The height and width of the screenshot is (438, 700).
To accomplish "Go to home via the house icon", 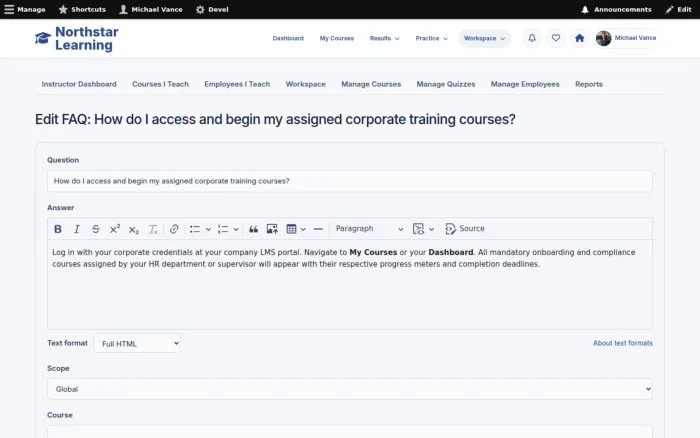I will [579, 38].
